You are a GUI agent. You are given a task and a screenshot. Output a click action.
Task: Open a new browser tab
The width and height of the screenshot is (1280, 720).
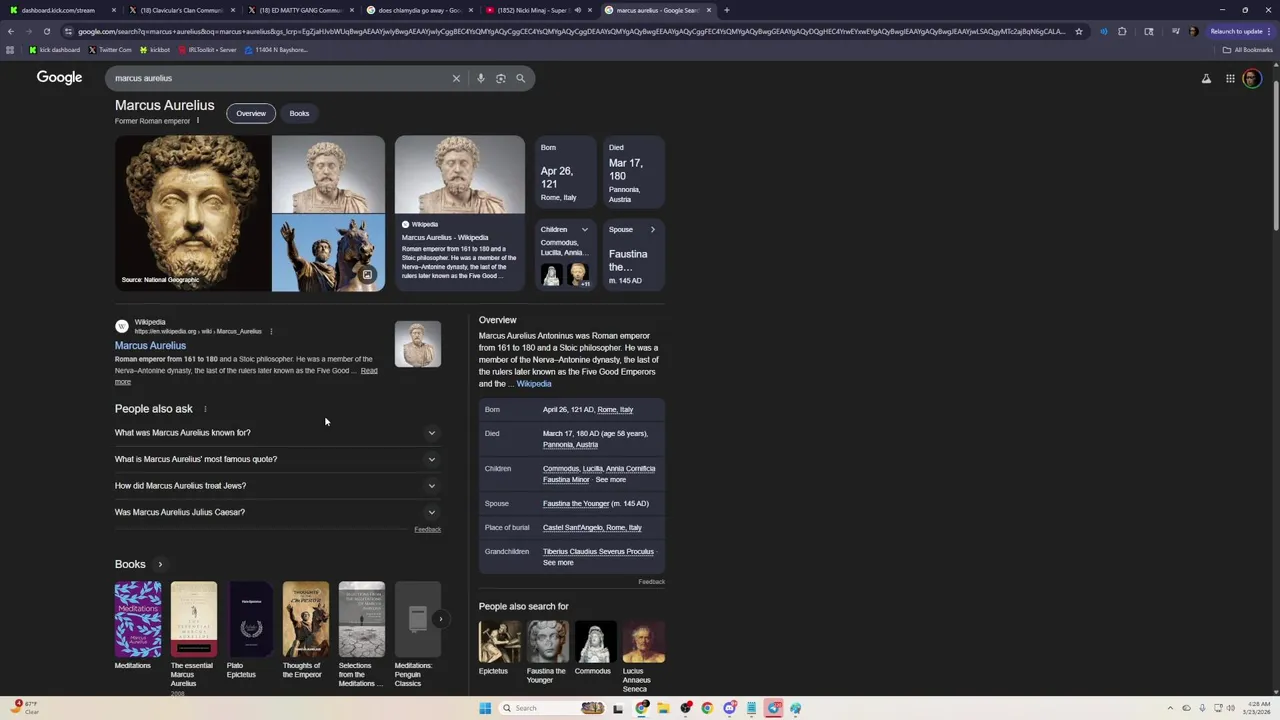[x=727, y=10]
